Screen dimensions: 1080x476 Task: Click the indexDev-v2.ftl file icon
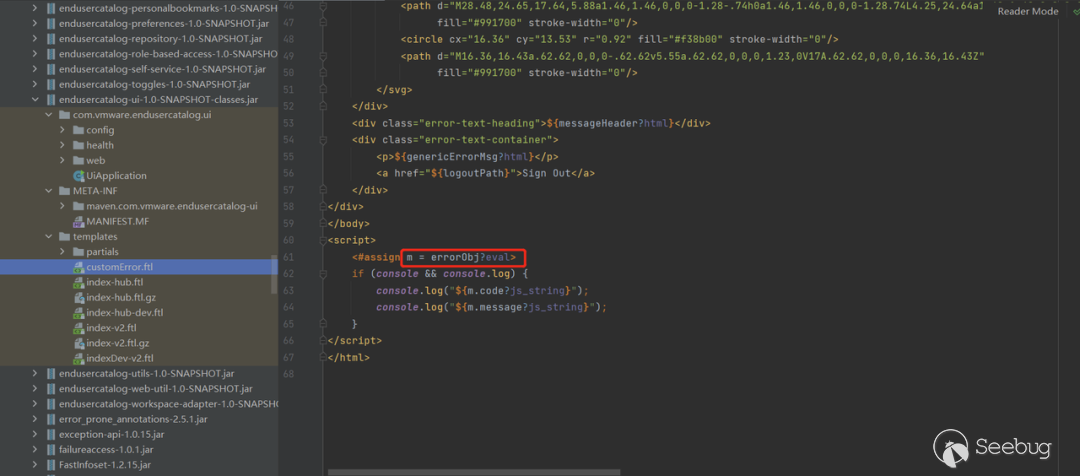tap(79, 358)
